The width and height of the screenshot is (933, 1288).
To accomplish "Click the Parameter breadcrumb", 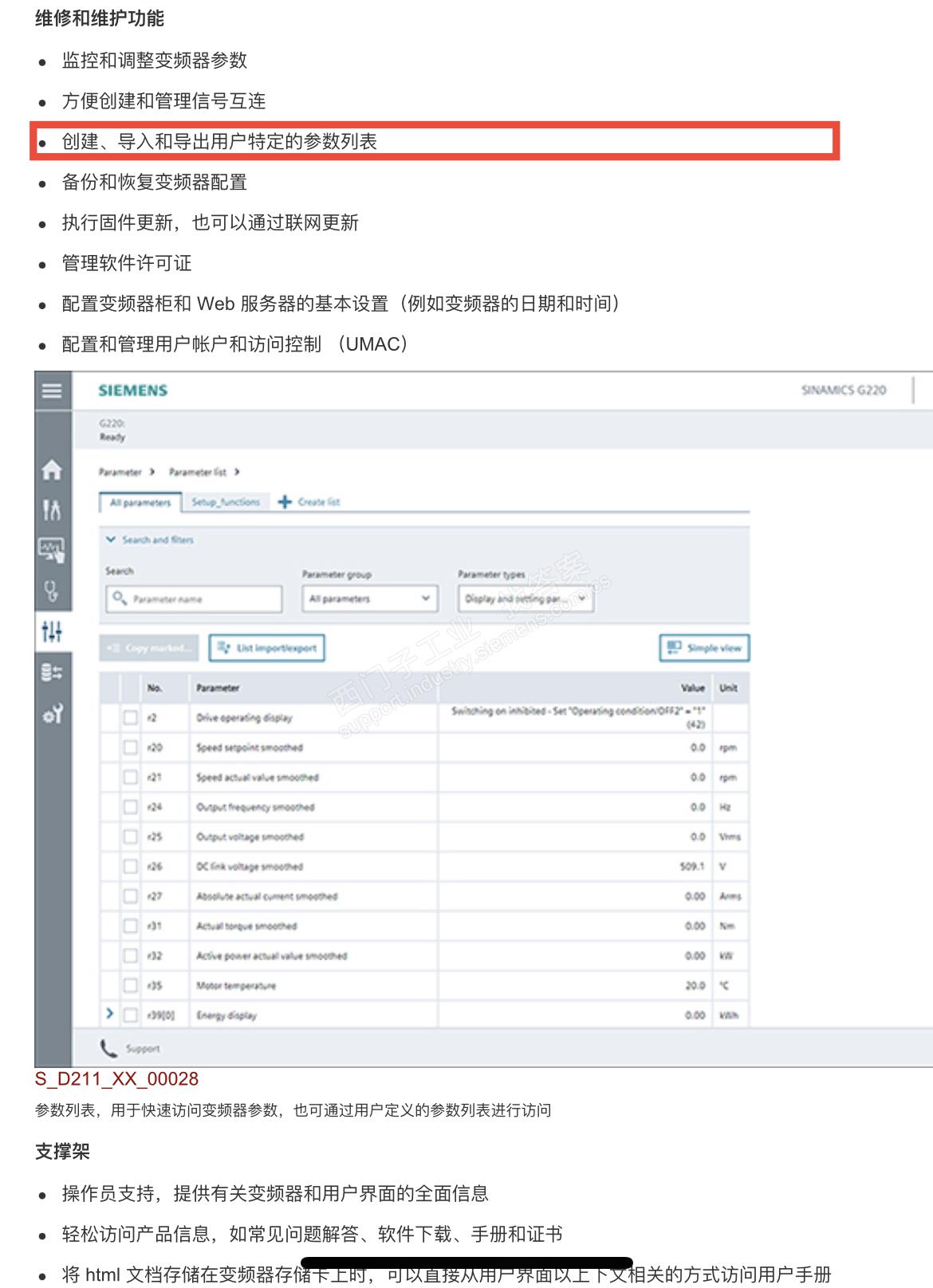I will click(120, 472).
